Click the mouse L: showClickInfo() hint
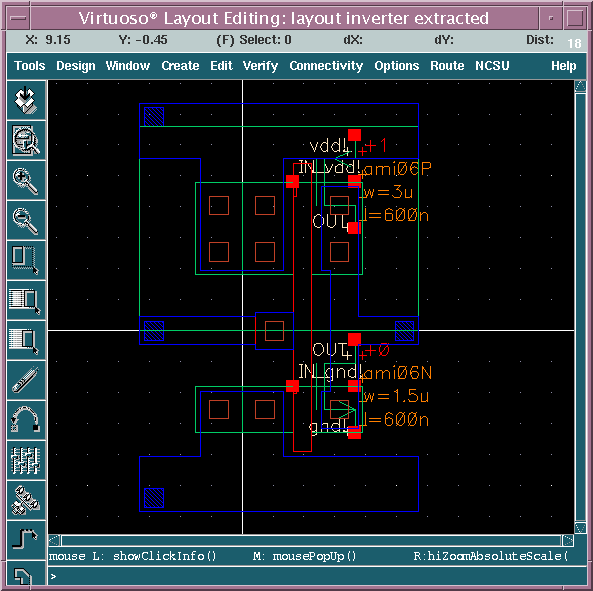The height and width of the screenshot is (591, 593). (133, 556)
